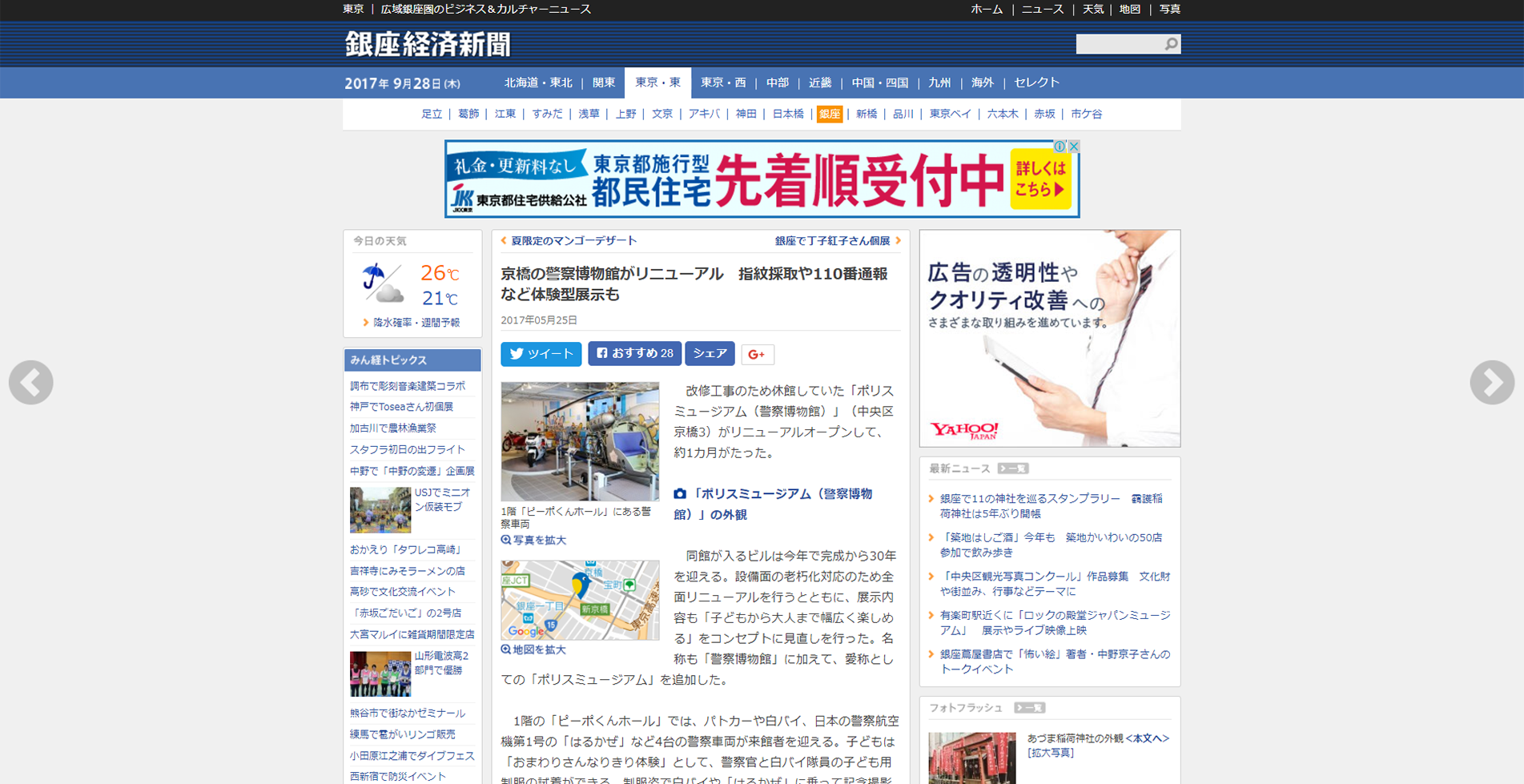Screen dimensions: 1524x784
Task: Select 六本木 area link
Action: pos(1003,114)
